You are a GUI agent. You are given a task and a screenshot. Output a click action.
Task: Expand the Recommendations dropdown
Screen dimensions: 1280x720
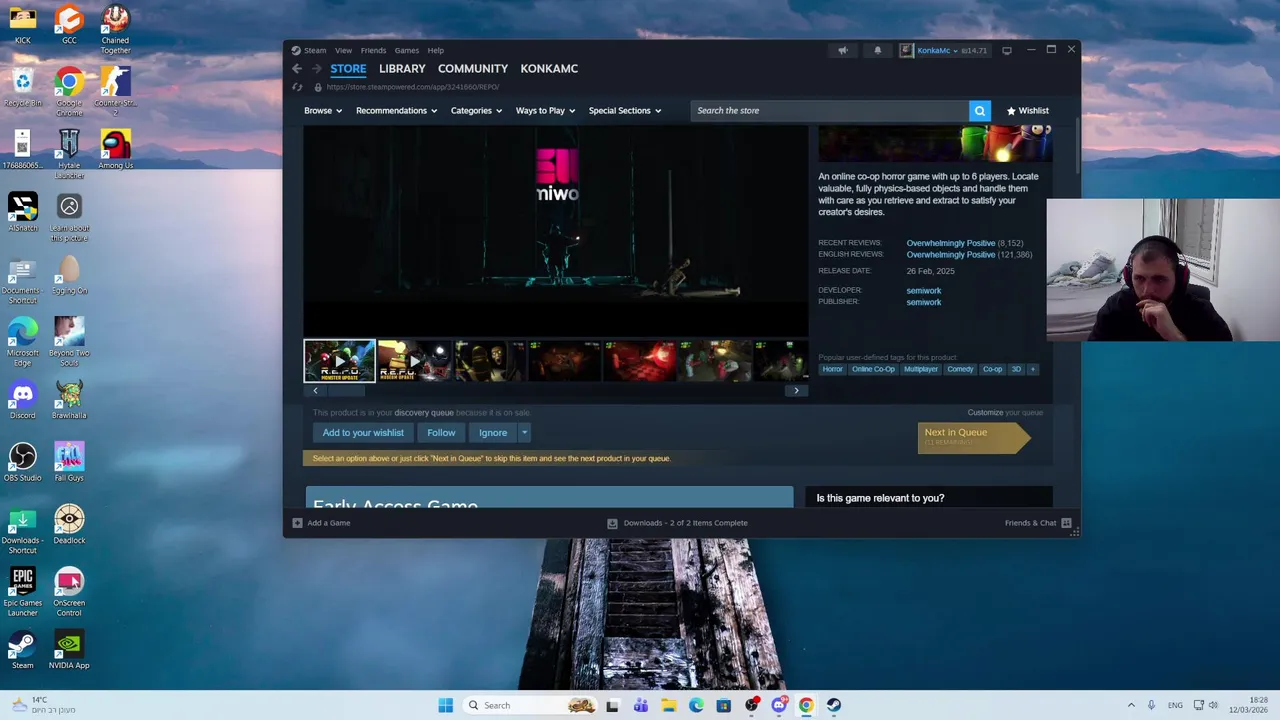(x=396, y=111)
